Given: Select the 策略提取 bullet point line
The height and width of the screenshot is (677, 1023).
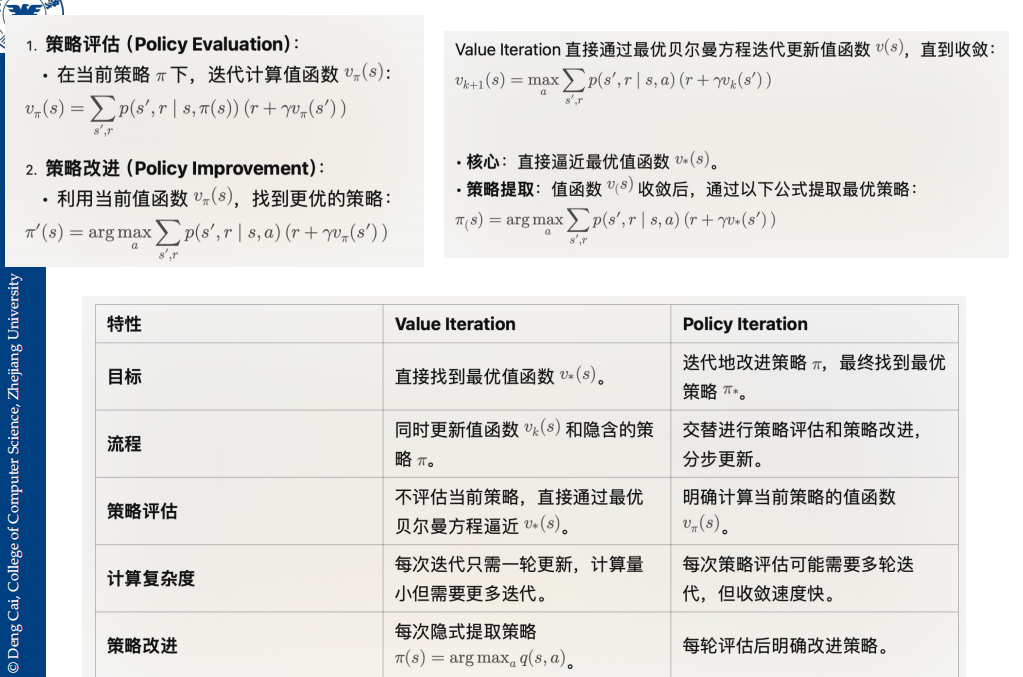Looking at the screenshot, I should (x=687, y=189).
